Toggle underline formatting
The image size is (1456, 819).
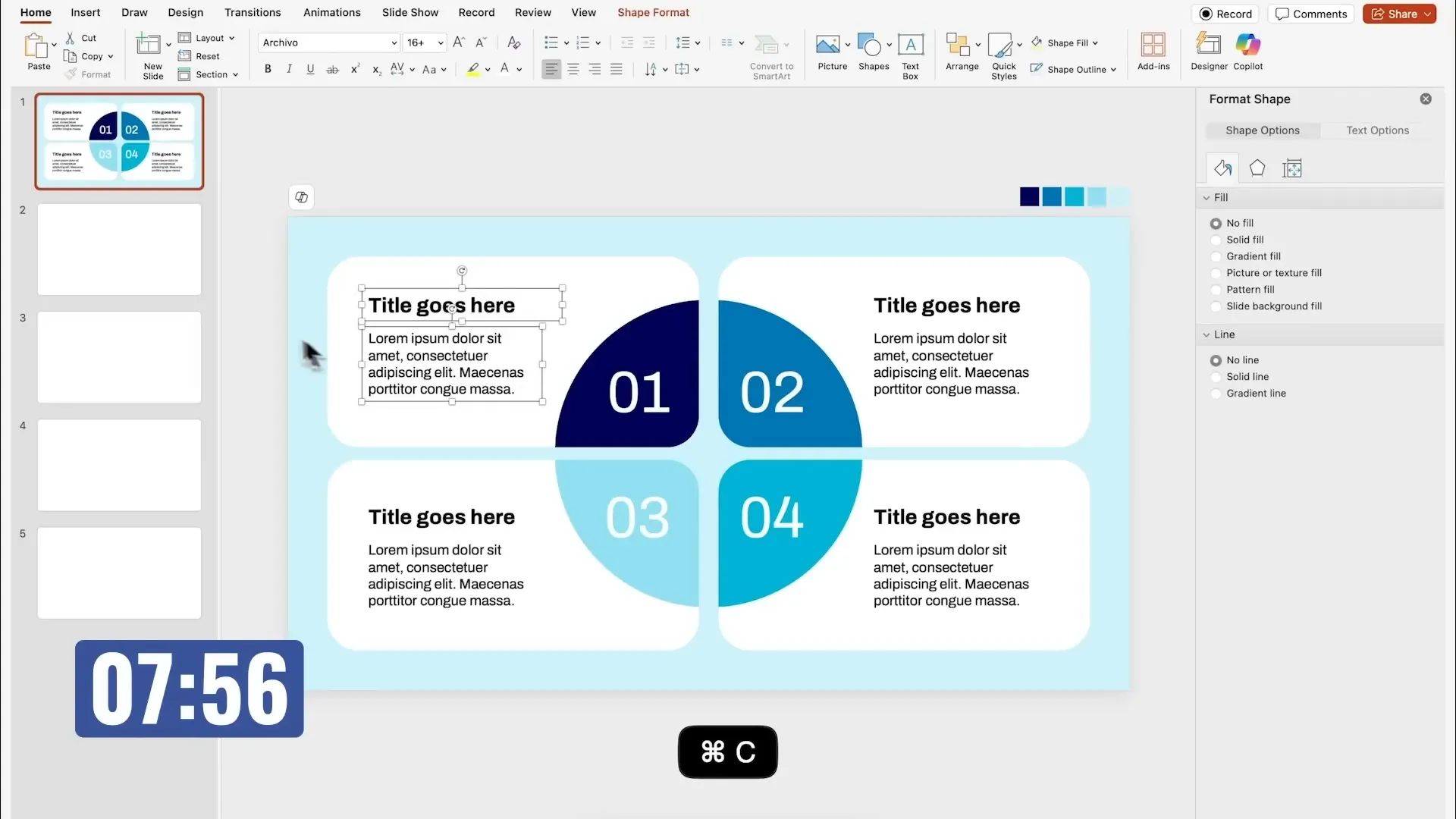click(x=310, y=69)
